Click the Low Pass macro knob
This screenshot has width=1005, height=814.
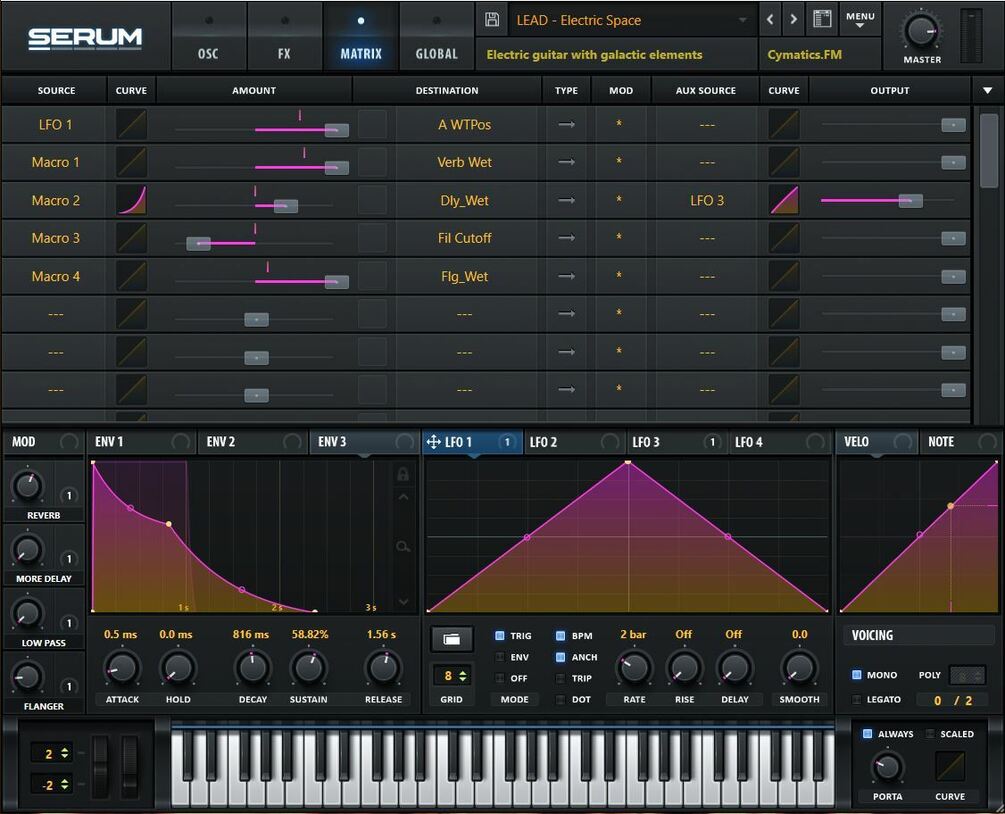[27, 614]
